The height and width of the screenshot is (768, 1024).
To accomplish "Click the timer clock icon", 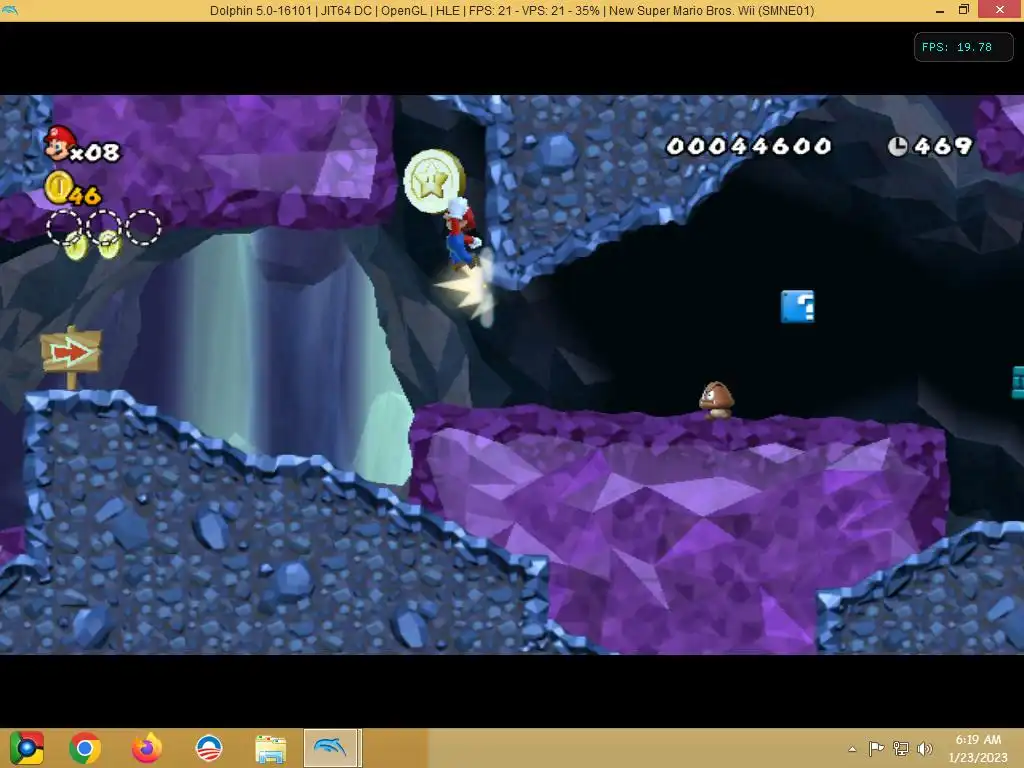I will point(897,146).
